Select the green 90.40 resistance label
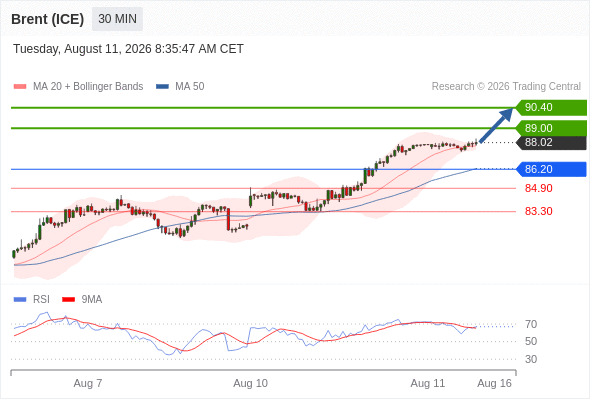Viewport: 590px width, 400px height. (551, 108)
